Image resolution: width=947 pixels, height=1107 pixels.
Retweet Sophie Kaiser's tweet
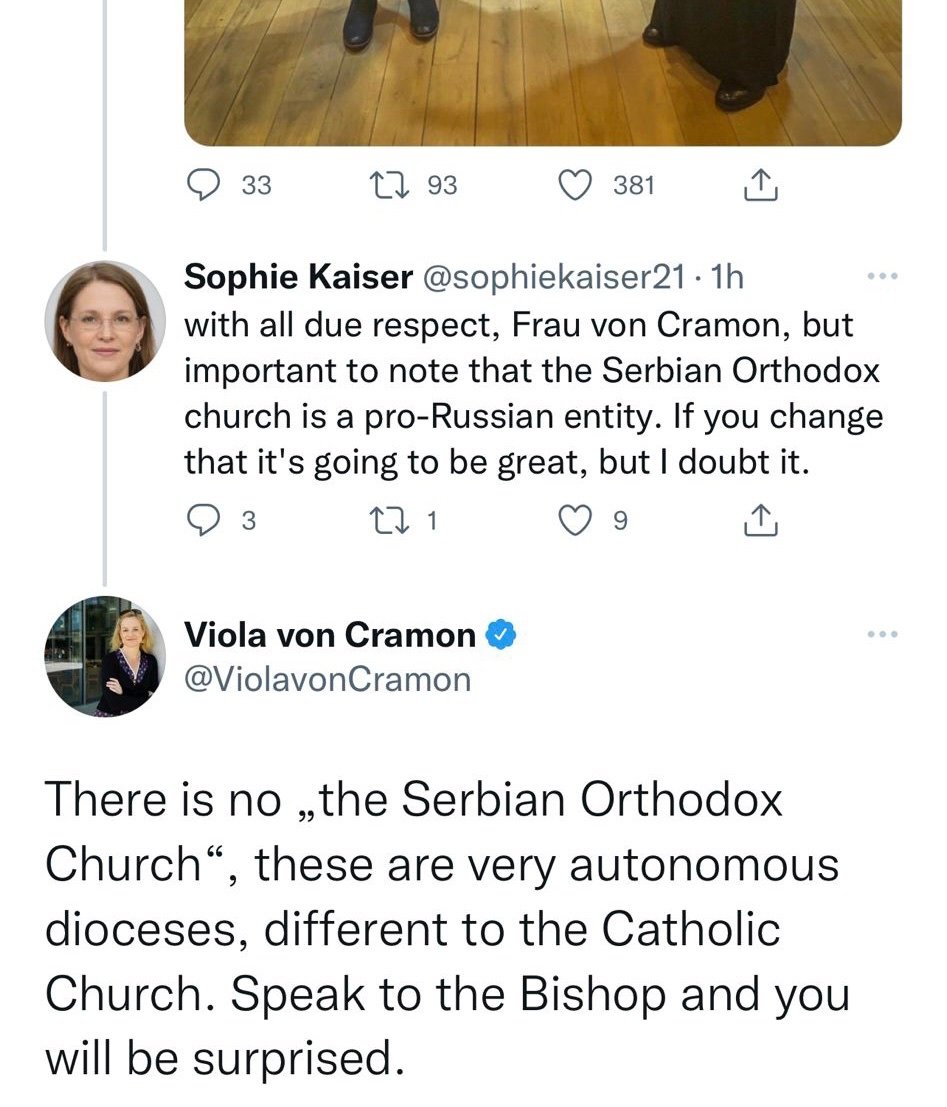389,521
